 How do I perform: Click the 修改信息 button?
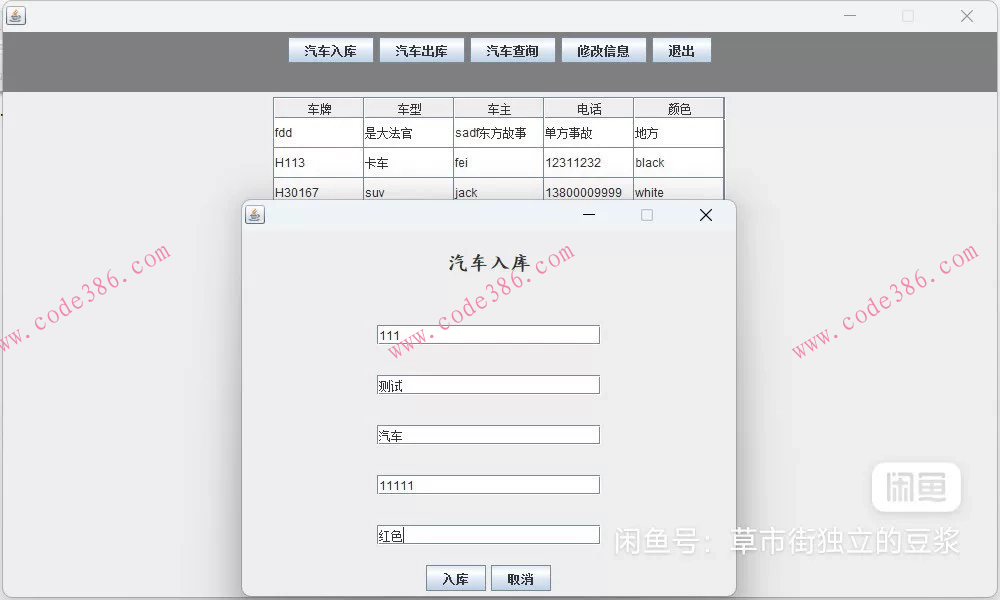(604, 49)
